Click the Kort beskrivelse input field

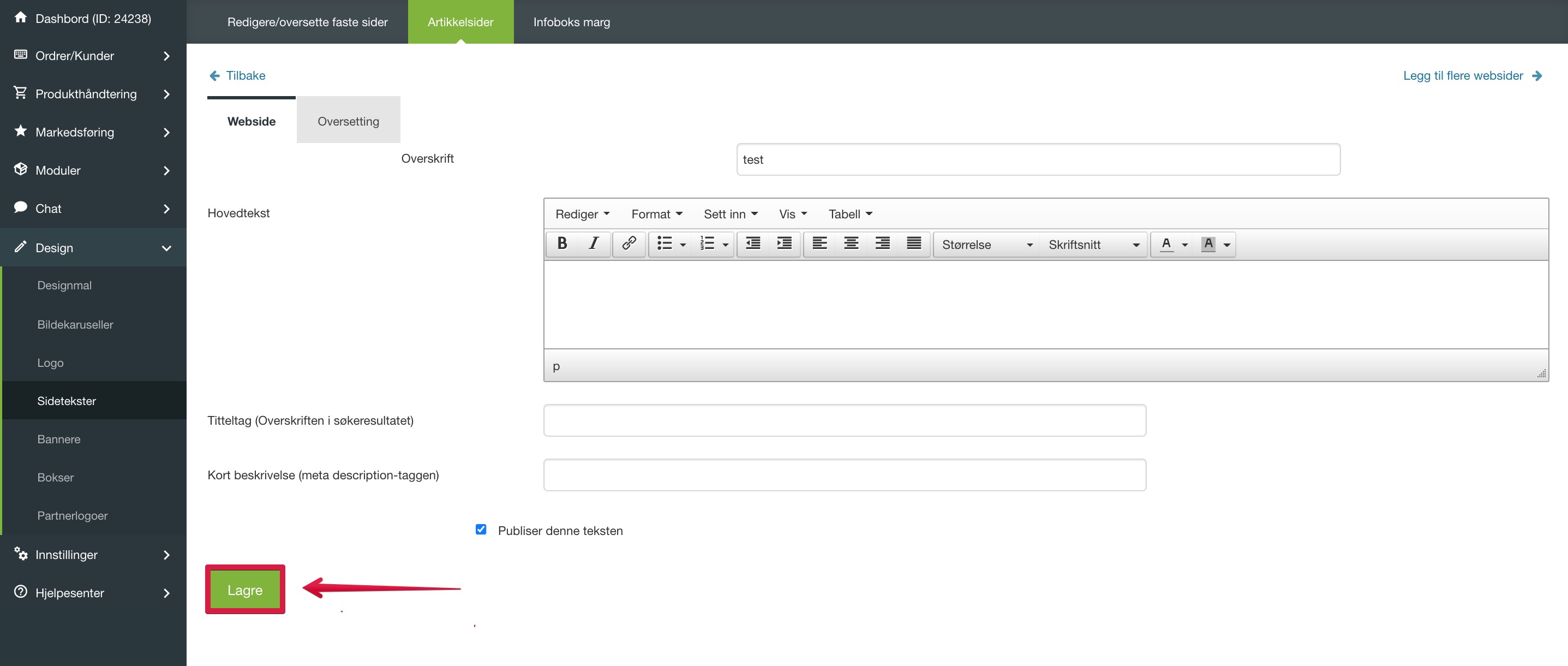click(x=844, y=475)
